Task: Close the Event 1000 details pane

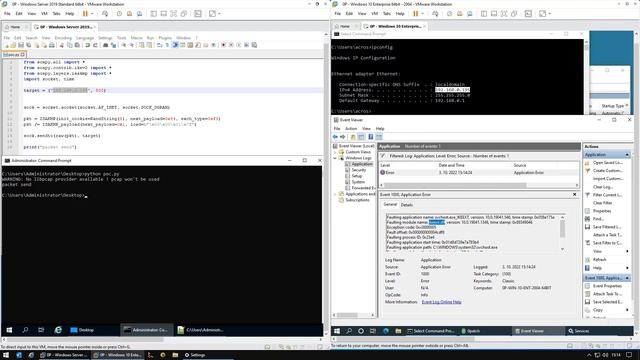Action: coord(574,195)
